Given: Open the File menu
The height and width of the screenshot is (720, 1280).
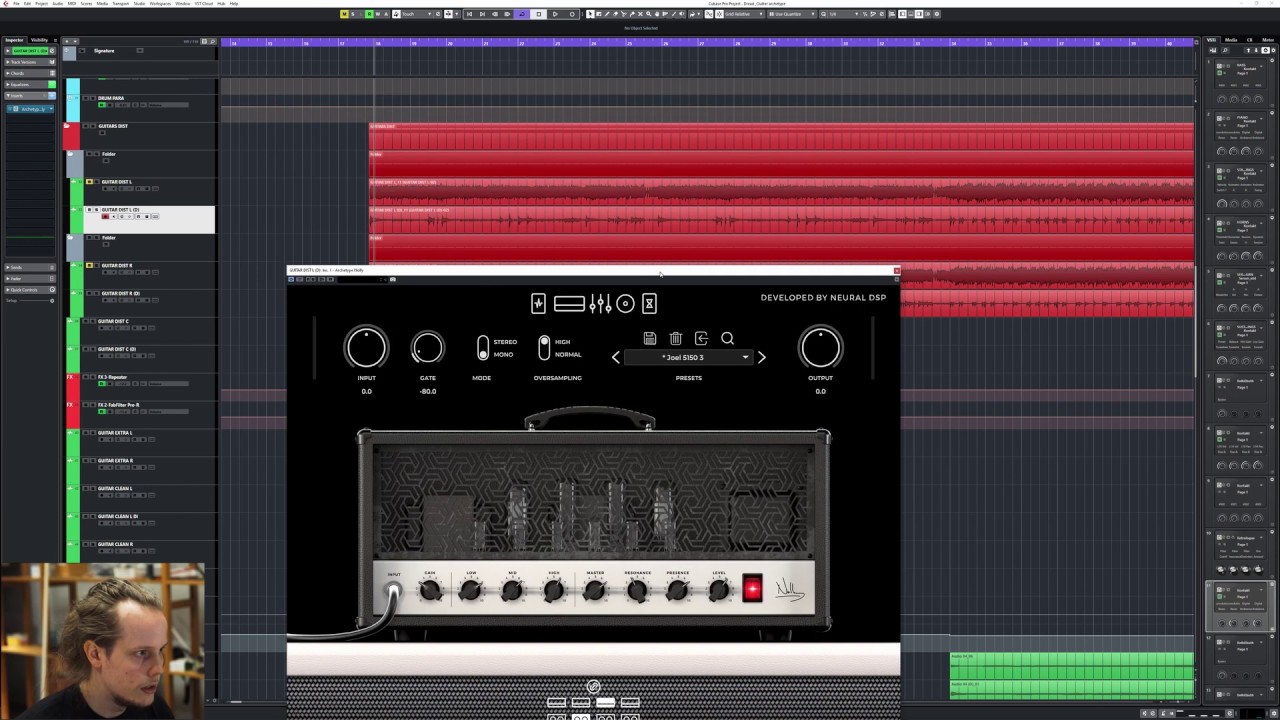Looking at the screenshot, I should tap(16, 4).
